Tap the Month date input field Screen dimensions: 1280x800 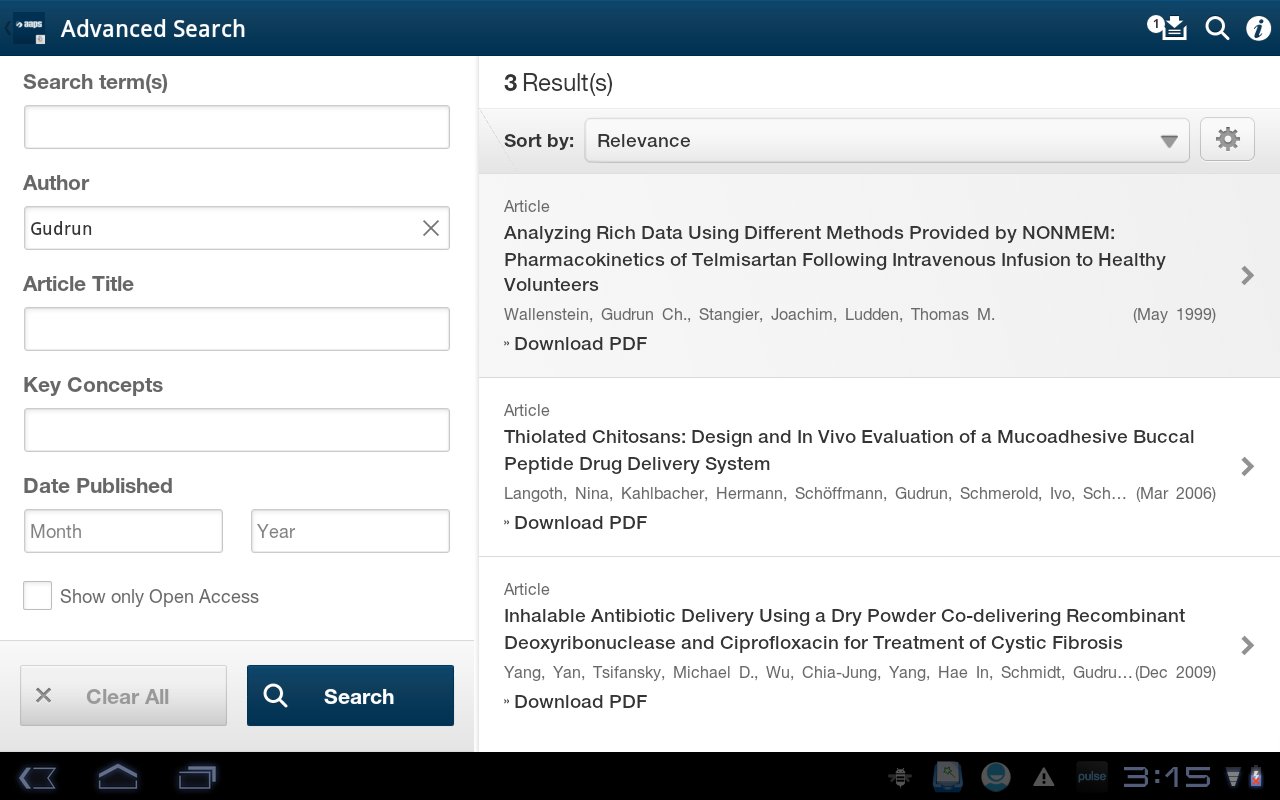pyautogui.click(x=123, y=531)
